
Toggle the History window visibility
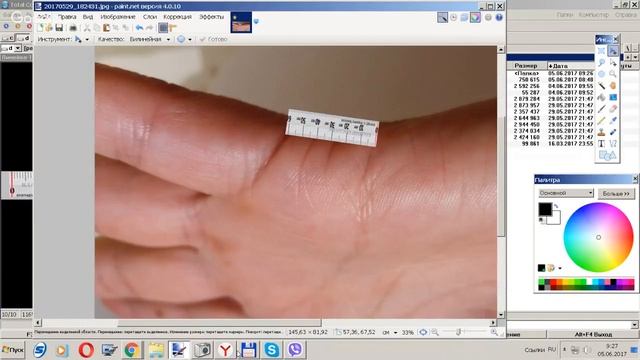click(x=453, y=18)
